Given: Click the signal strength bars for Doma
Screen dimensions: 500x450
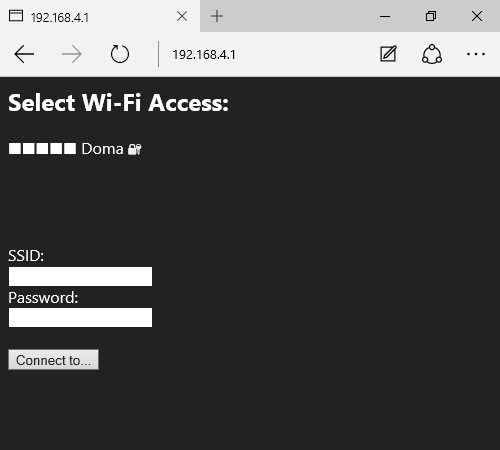Looking at the screenshot, I should (42, 149).
